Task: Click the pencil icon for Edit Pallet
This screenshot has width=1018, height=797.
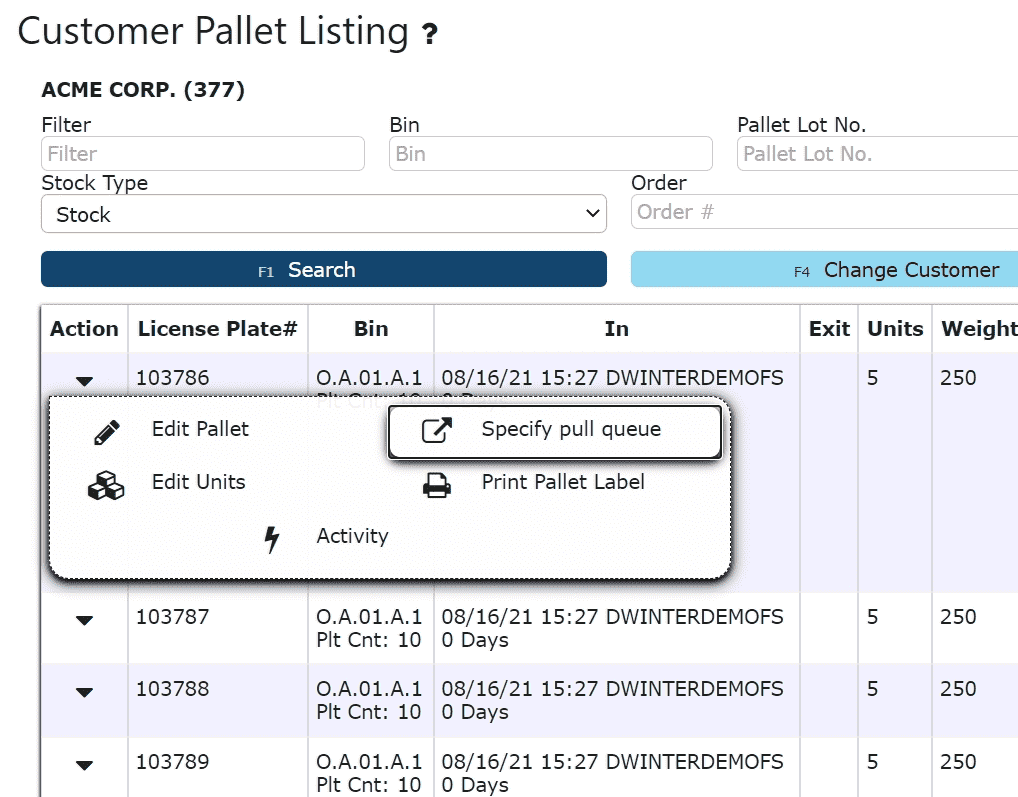Action: [x=106, y=431]
